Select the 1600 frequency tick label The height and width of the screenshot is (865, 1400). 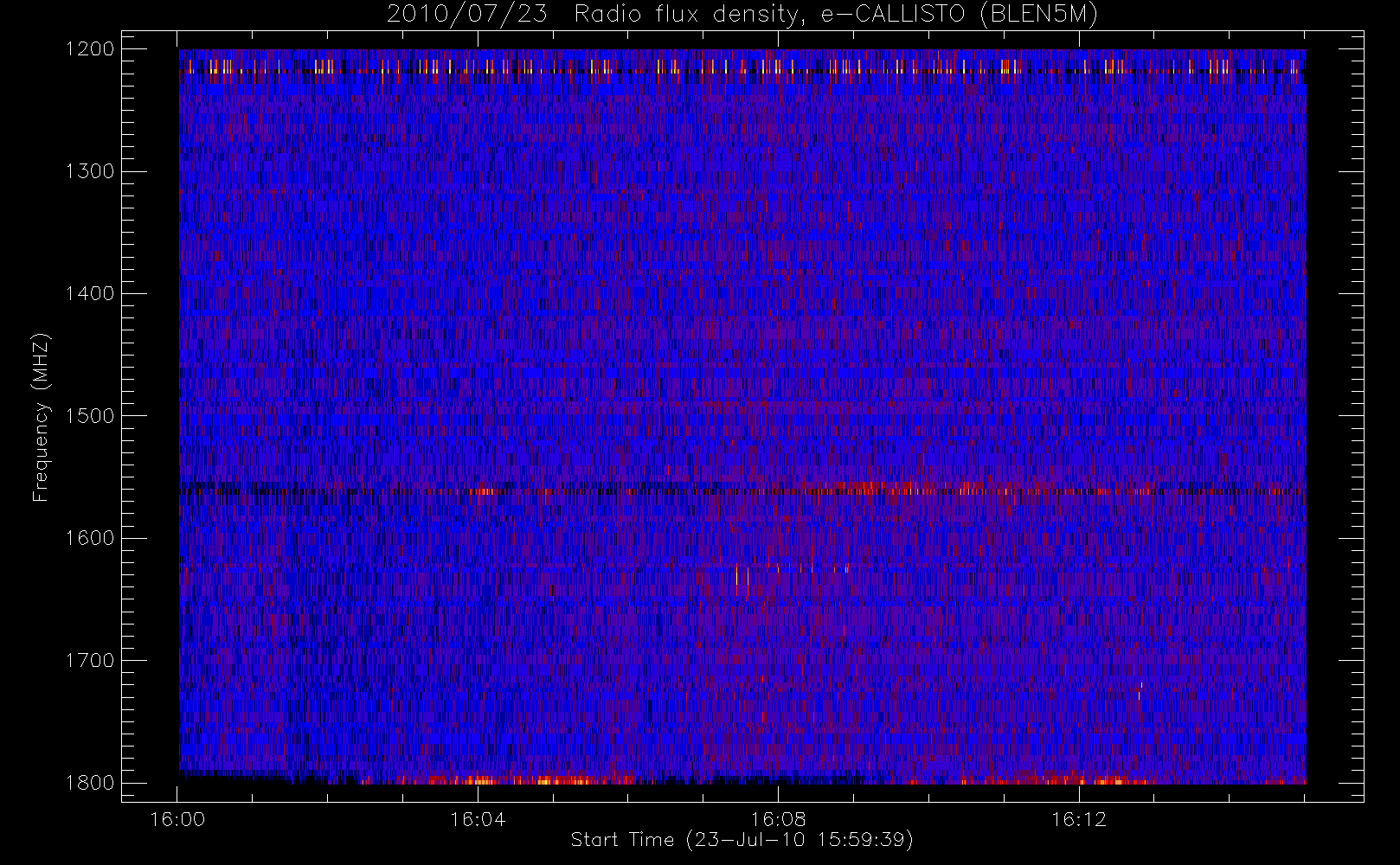pos(90,538)
